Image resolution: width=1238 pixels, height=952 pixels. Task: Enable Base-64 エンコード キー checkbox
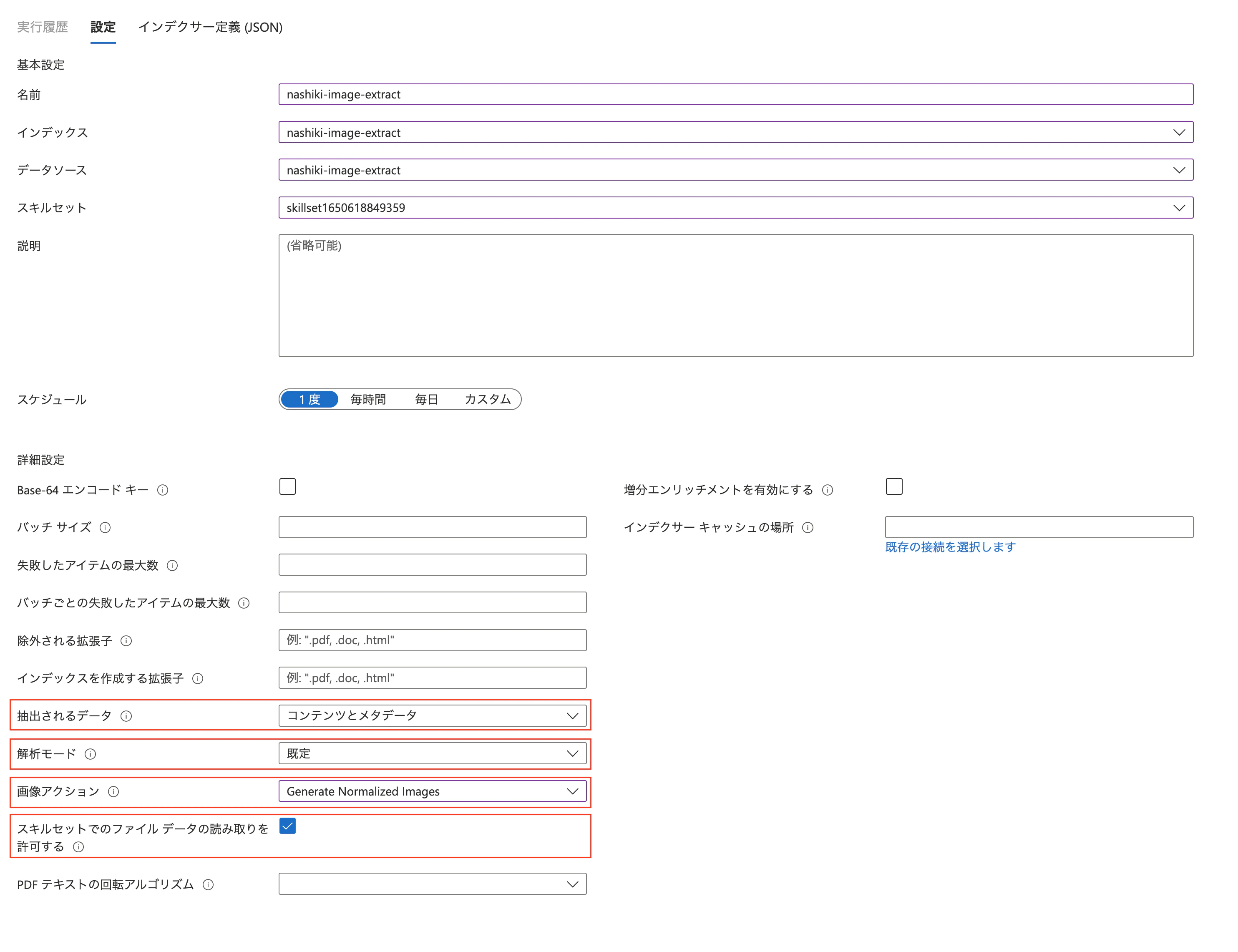tap(287, 486)
